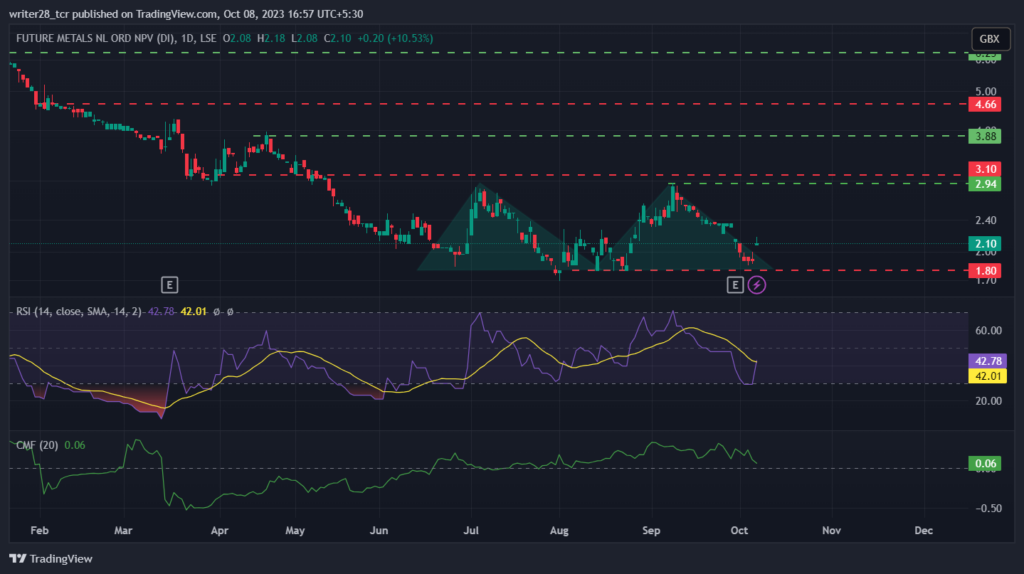The height and width of the screenshot is (574, 1024).
Task: Click the FUTURE METALS NL ORD NPV title
Action: (95, 39)
